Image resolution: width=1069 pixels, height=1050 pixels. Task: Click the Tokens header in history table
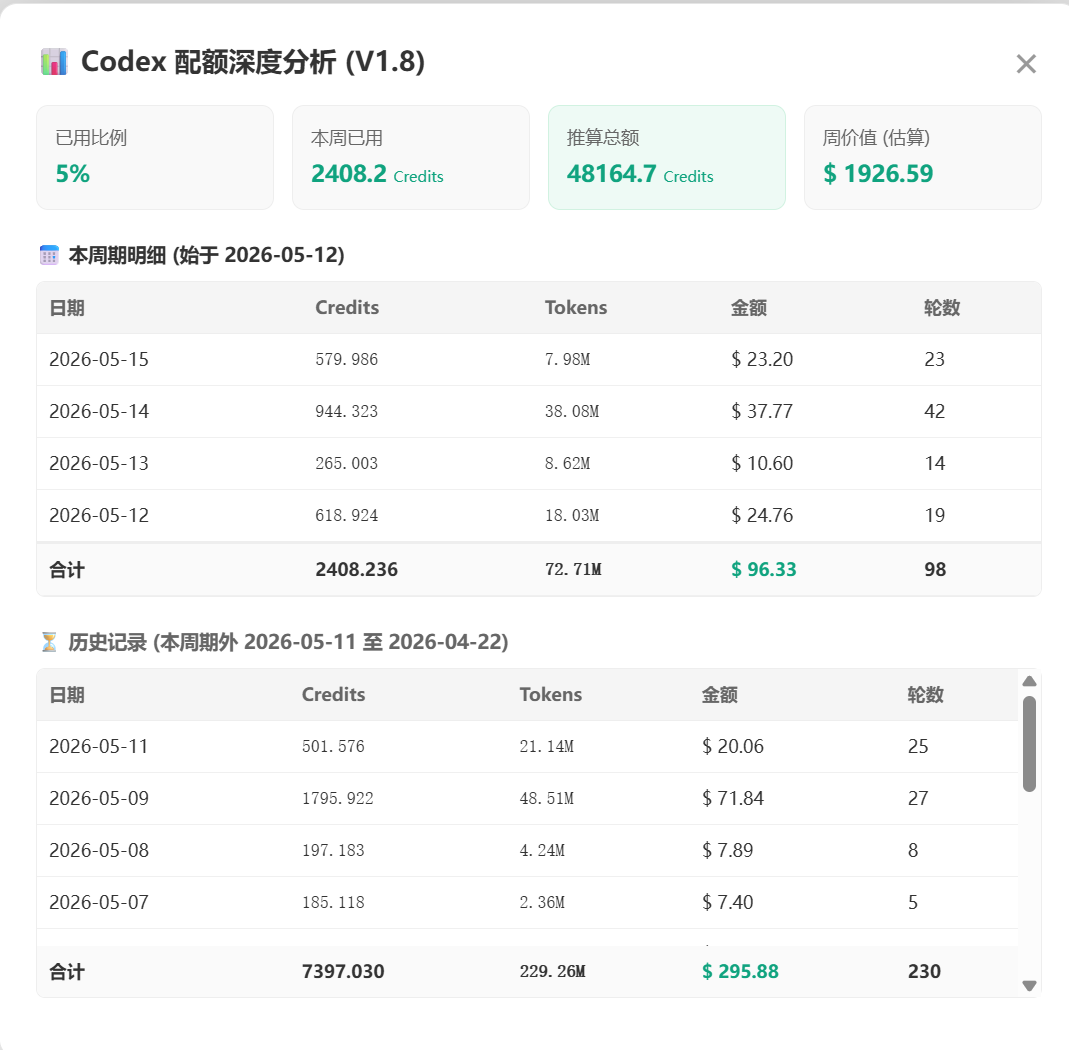tap(551, 695)
